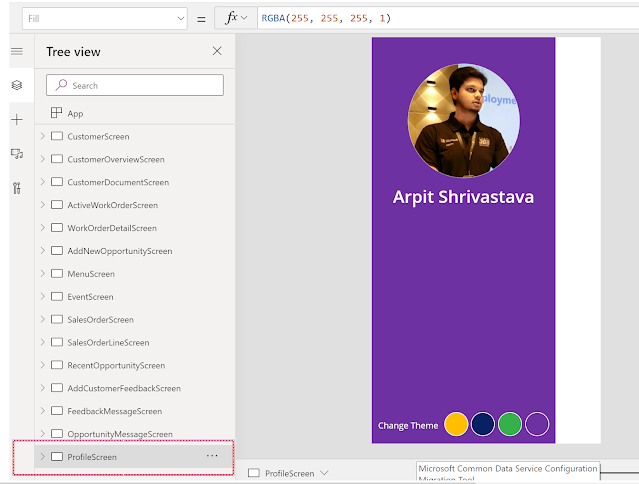Expand ProfileScreen node in tree
The height and width of the screenshot is (484, 639).
(x=42, y=456)
